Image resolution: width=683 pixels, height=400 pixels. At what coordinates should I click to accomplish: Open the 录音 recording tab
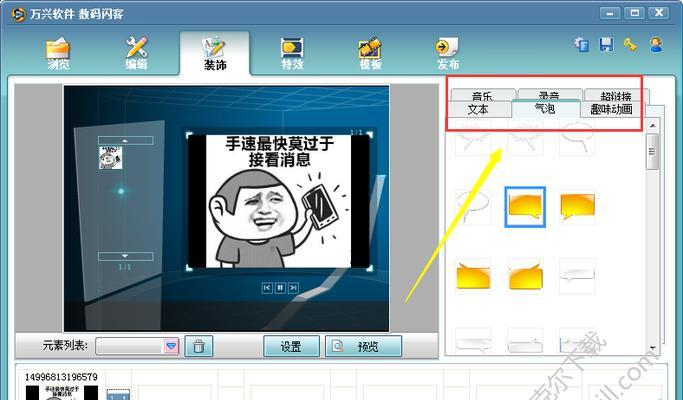550,95
